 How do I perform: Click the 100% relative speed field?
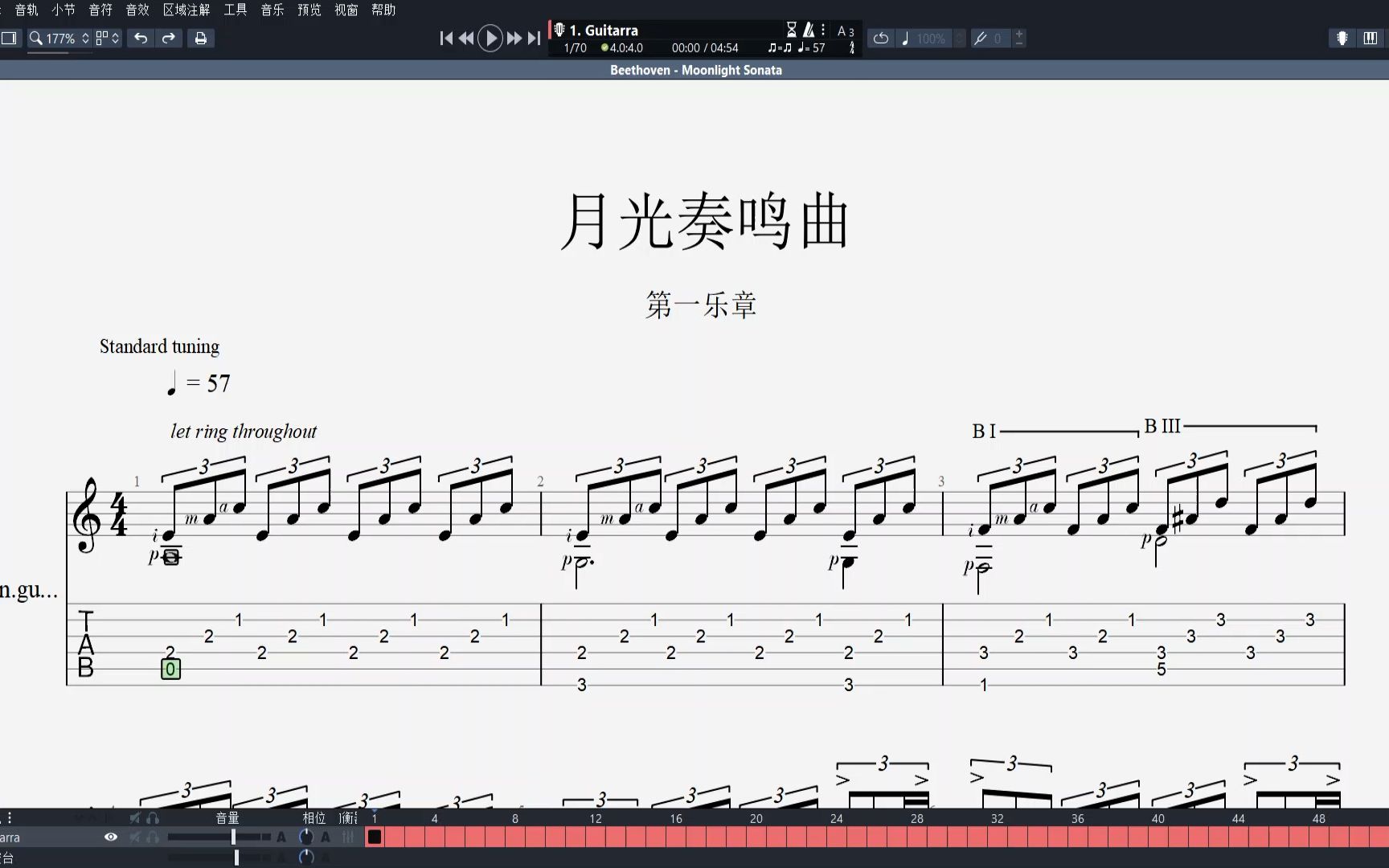932,38
